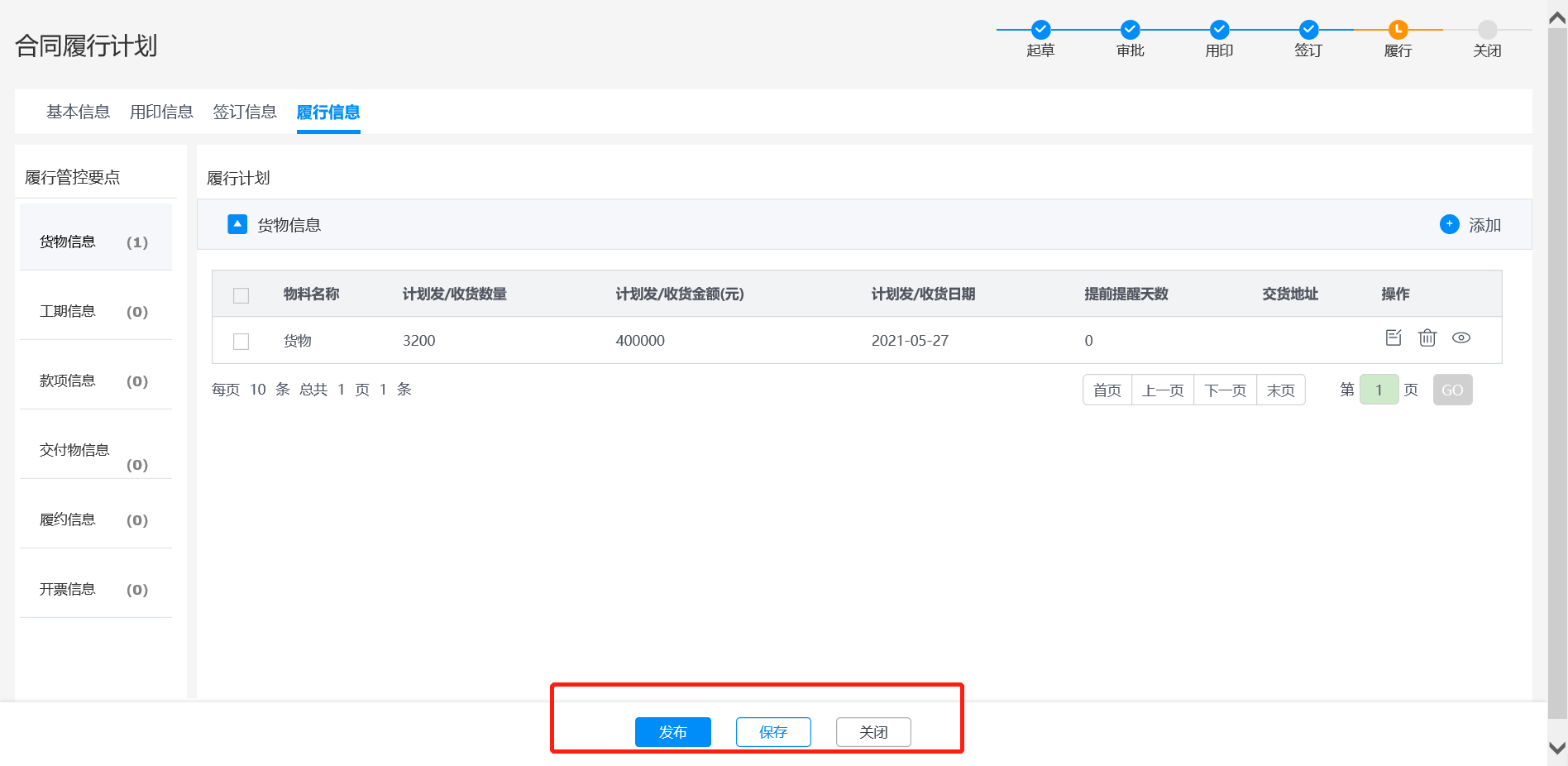
Task: Click the eye view icon in the 货物 row
Action: (1461, 338)
